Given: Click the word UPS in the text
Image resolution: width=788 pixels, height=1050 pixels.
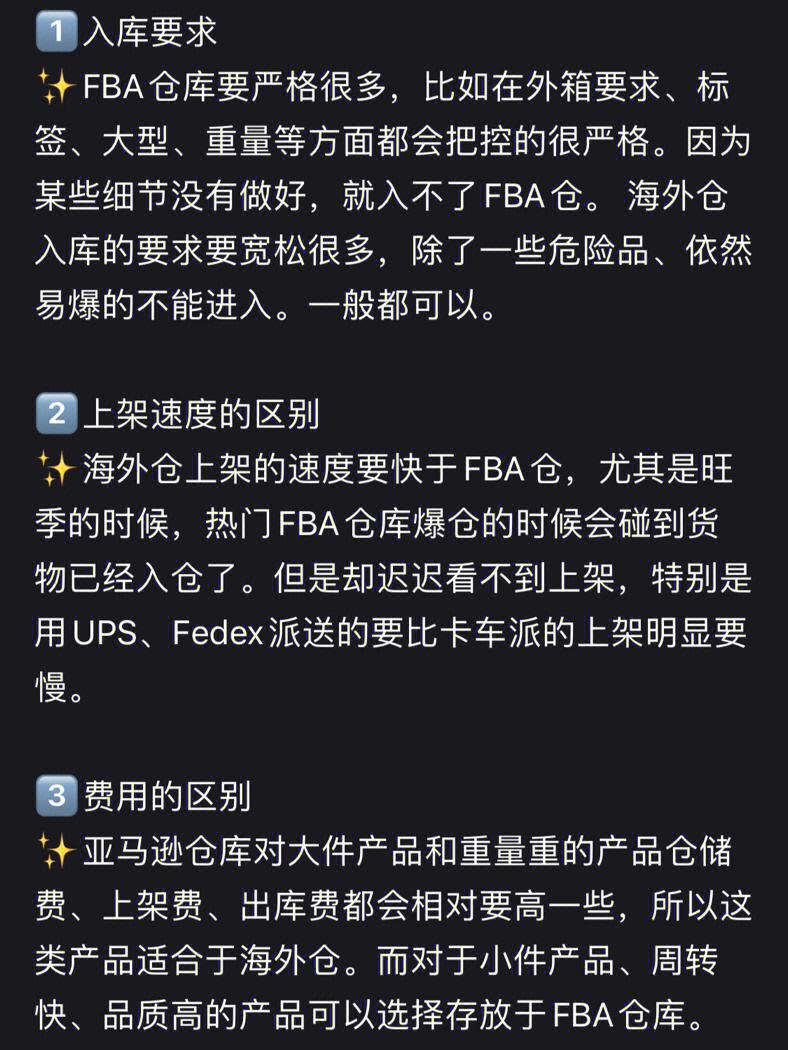Looking at the screenshot, I should [104, 632].
